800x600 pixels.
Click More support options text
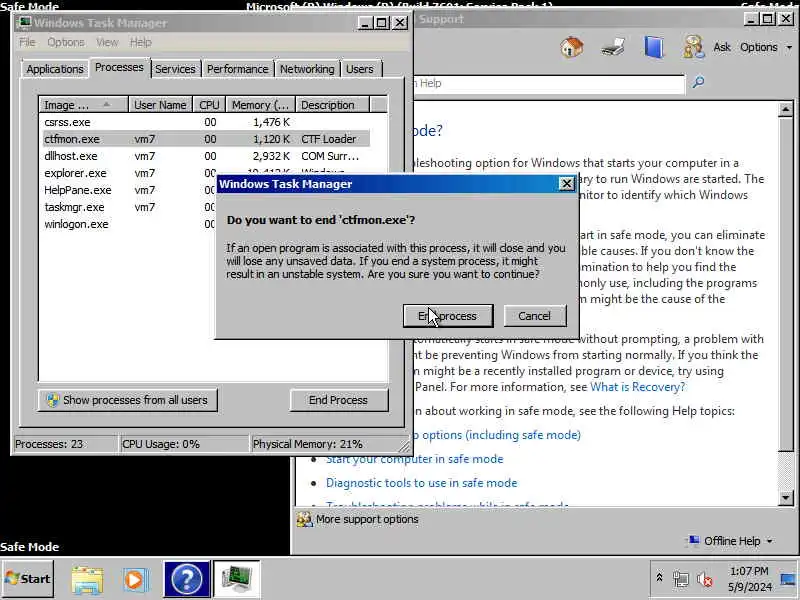(x=367, y=519)
